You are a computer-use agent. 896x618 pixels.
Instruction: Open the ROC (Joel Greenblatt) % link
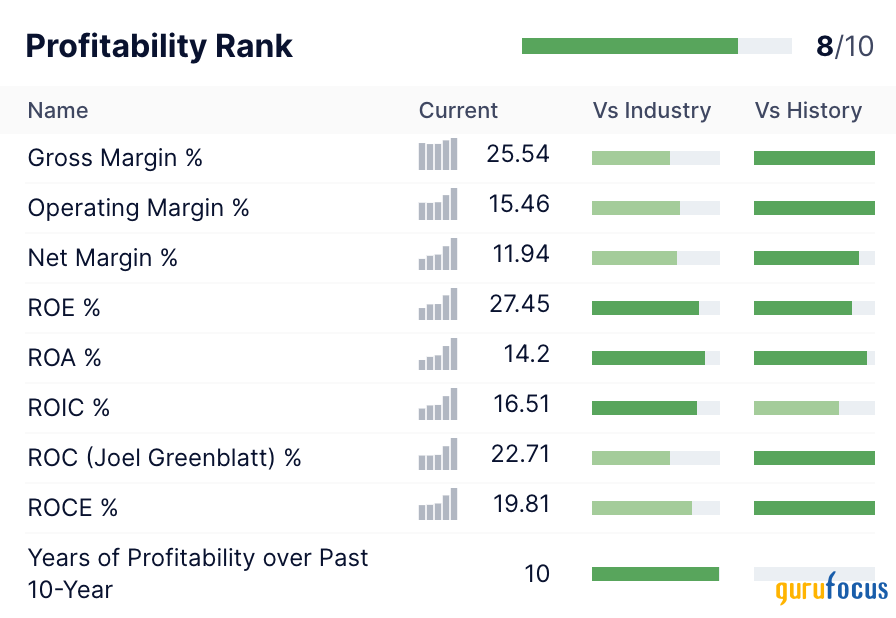164,458
